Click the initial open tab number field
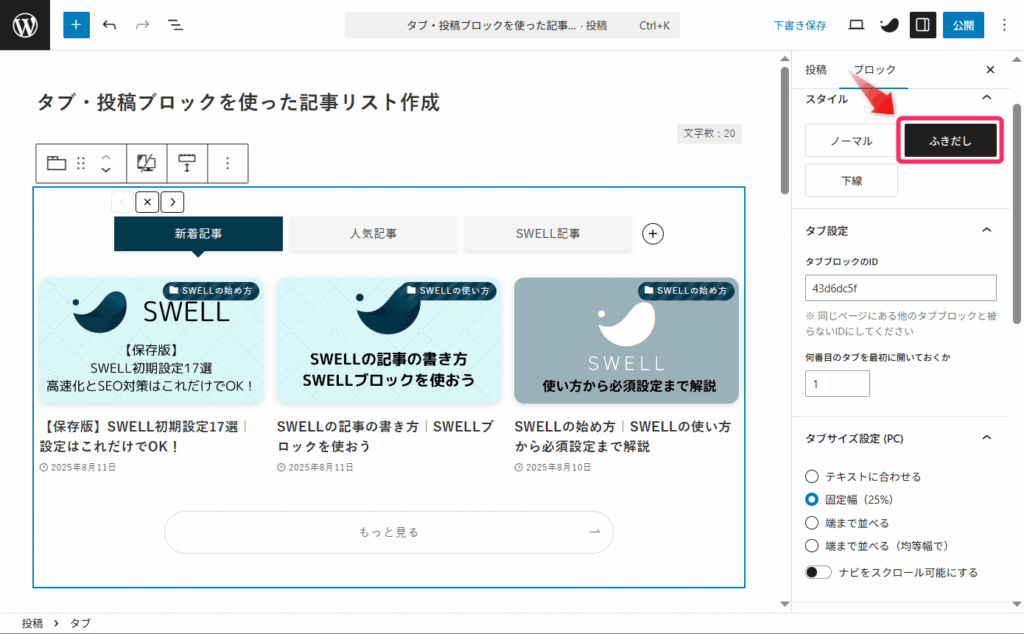This screenshot has height=634, width=1024. click(837, 383)
